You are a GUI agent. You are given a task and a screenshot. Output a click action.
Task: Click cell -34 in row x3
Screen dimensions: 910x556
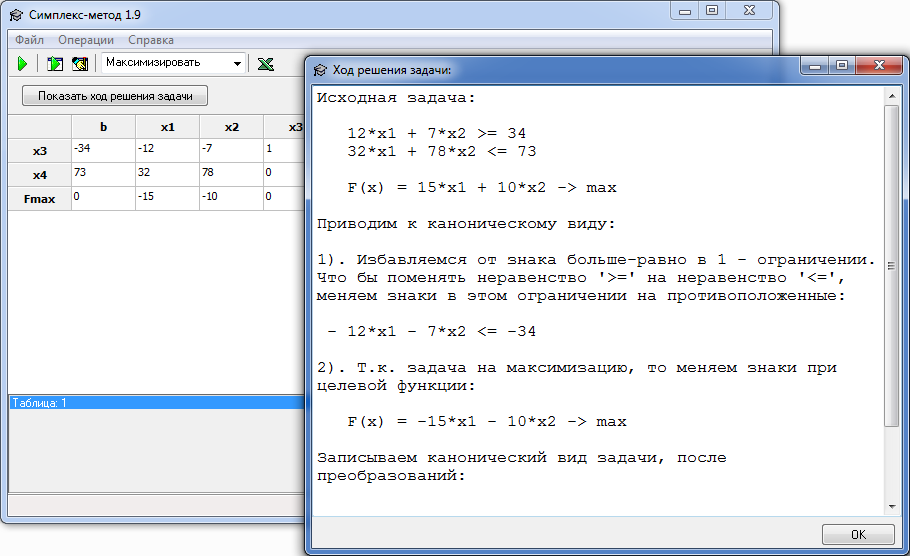point(103,151)
